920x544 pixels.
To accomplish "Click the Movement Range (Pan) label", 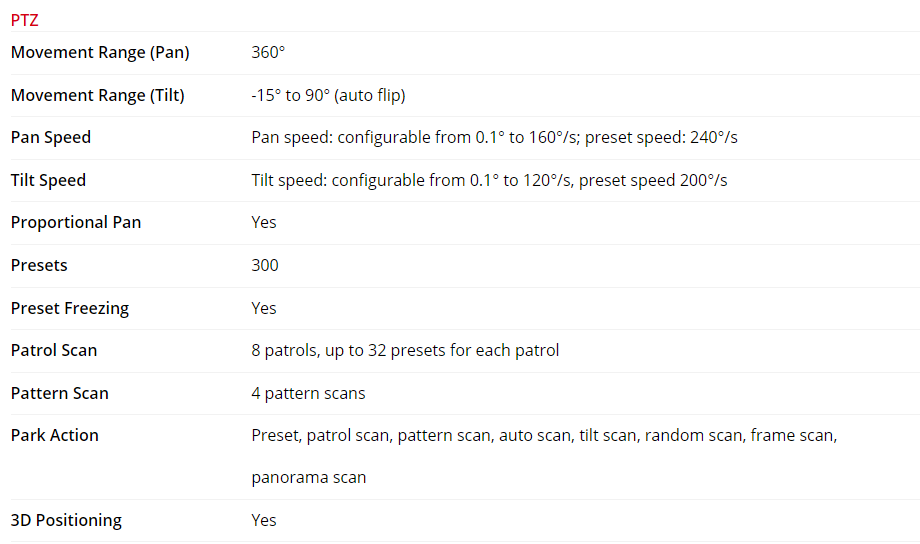I will pos(100,53).
